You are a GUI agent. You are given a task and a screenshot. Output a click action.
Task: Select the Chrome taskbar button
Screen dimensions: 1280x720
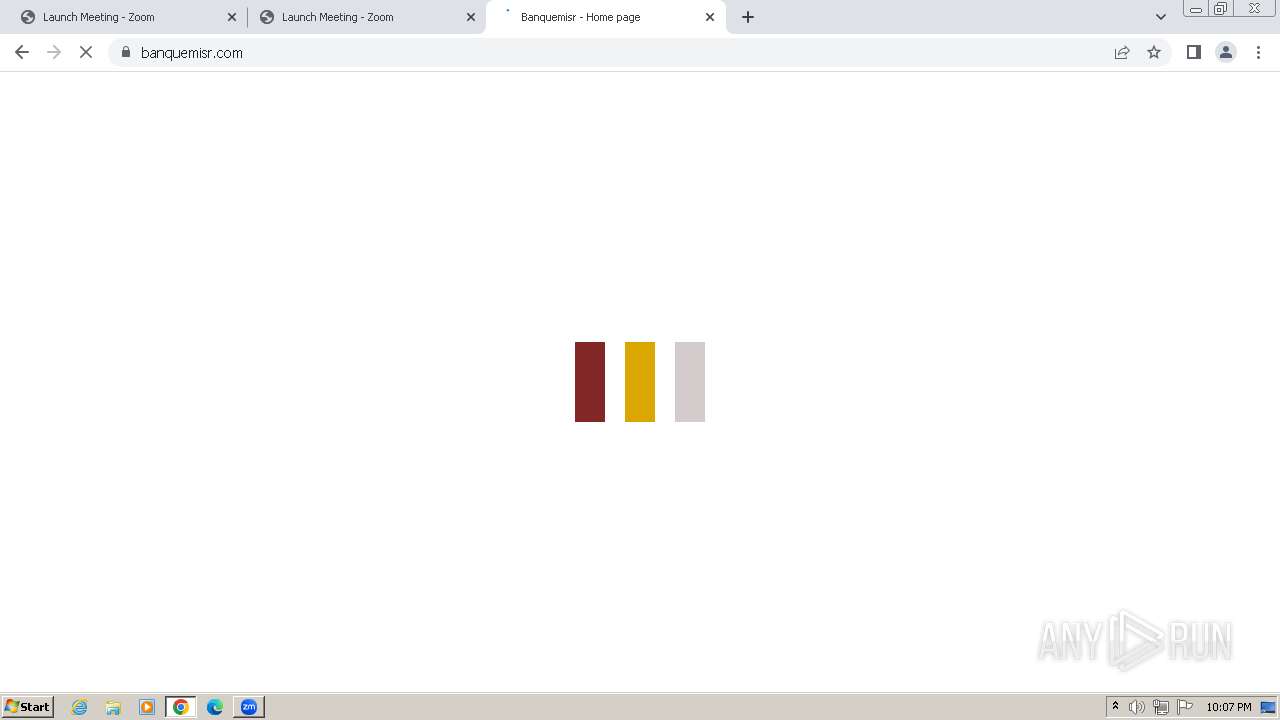[181, 707]
